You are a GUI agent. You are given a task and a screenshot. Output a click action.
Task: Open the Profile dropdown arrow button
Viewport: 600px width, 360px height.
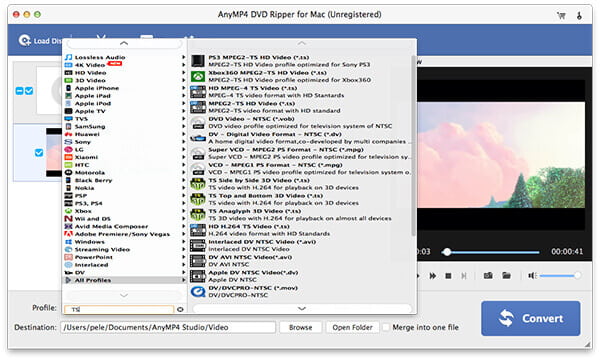click(x=180, y=309)
